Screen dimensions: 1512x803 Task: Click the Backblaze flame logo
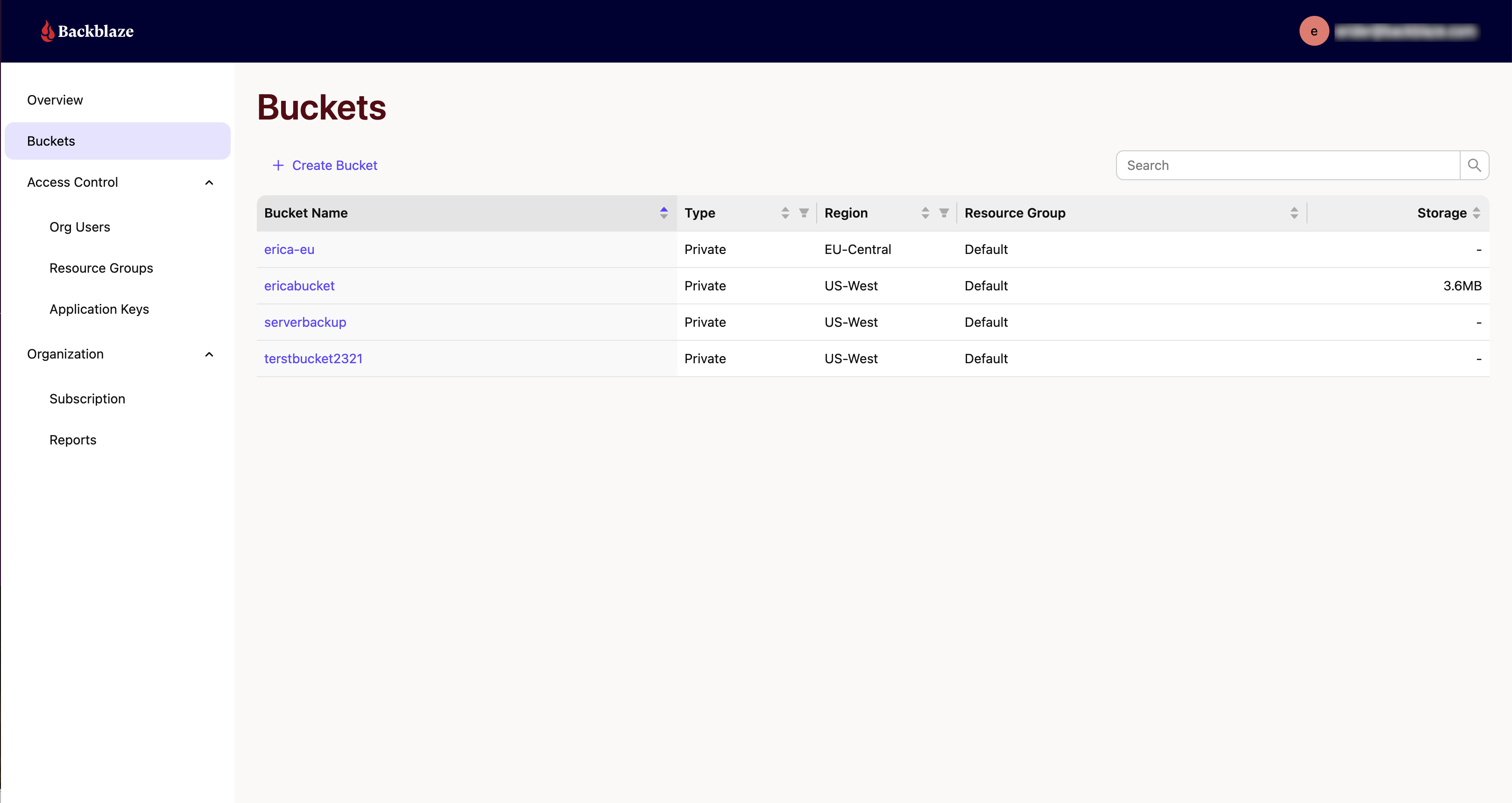pyautogui.click(x=47, y=31)
